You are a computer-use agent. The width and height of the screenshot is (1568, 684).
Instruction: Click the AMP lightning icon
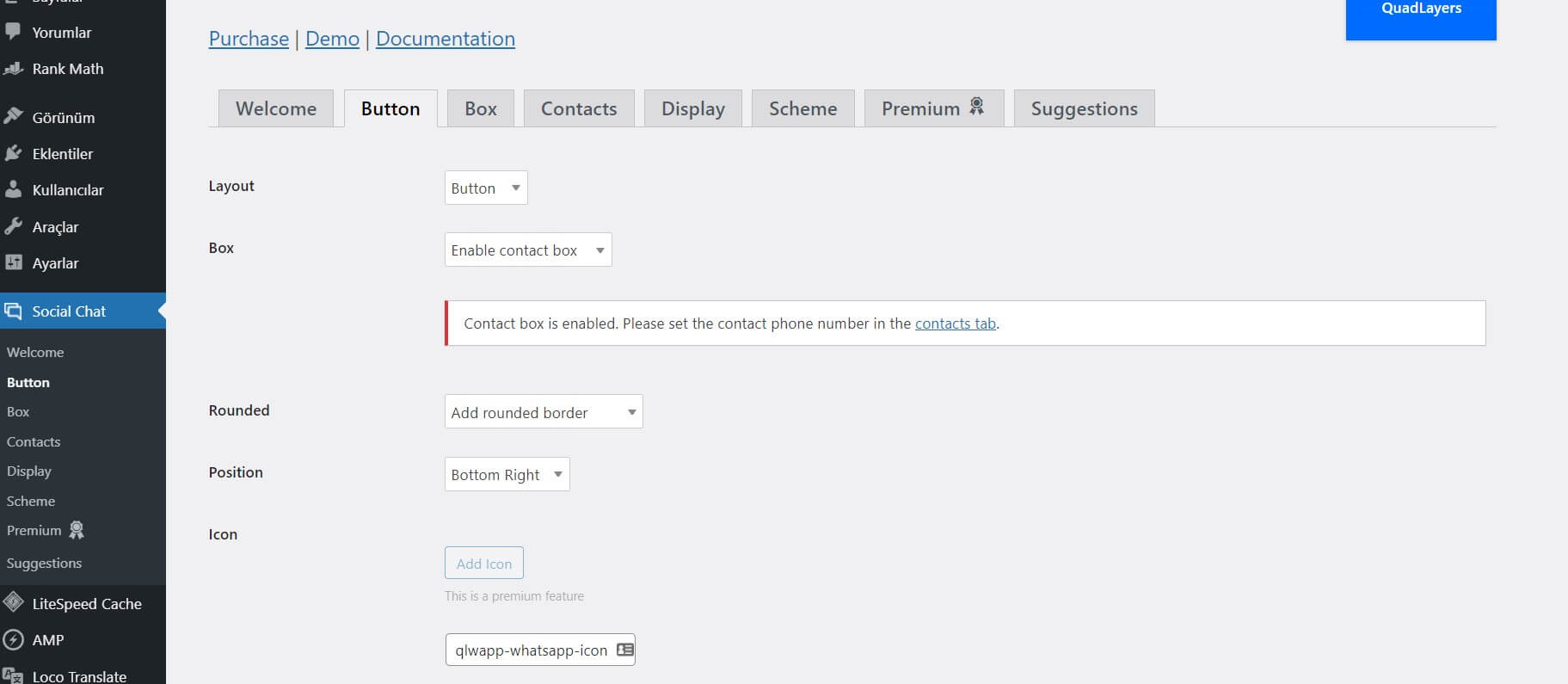pos(13,640)
